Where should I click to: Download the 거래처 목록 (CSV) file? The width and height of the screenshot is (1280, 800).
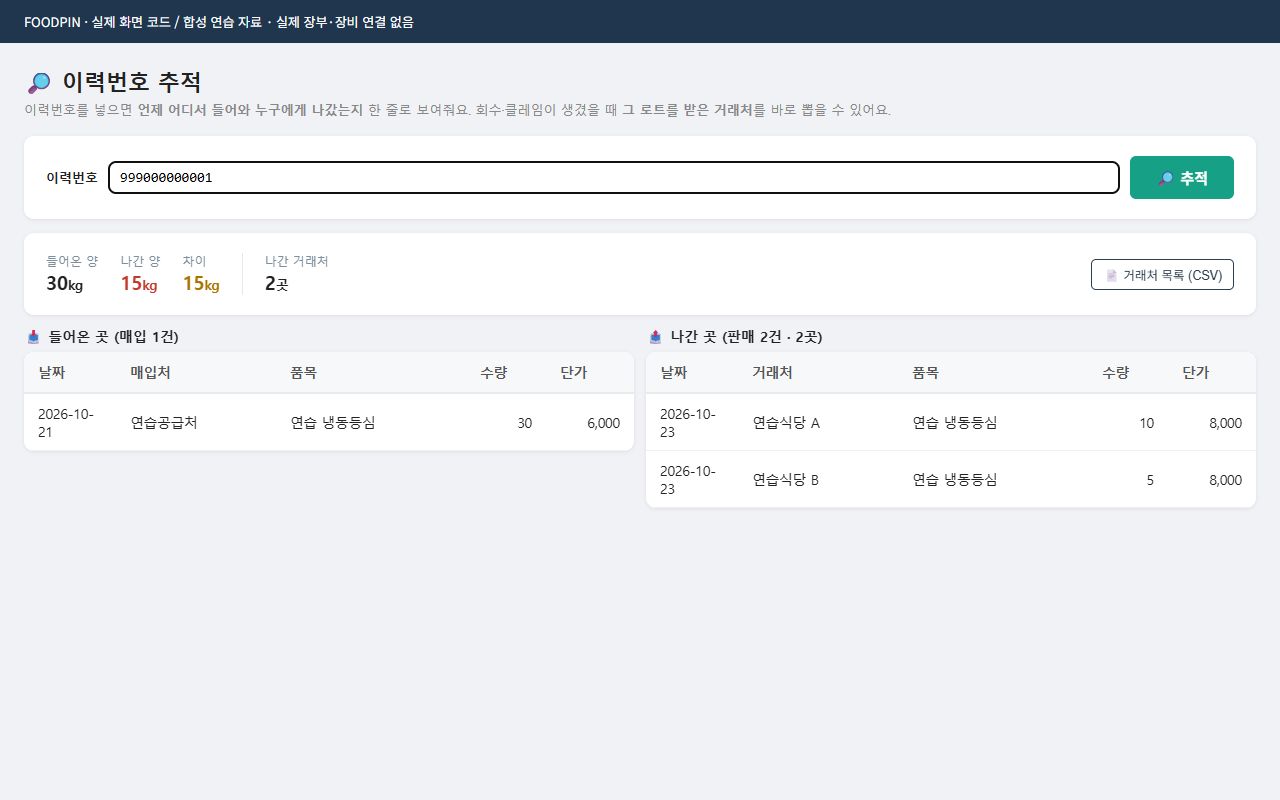point(1162,275)
